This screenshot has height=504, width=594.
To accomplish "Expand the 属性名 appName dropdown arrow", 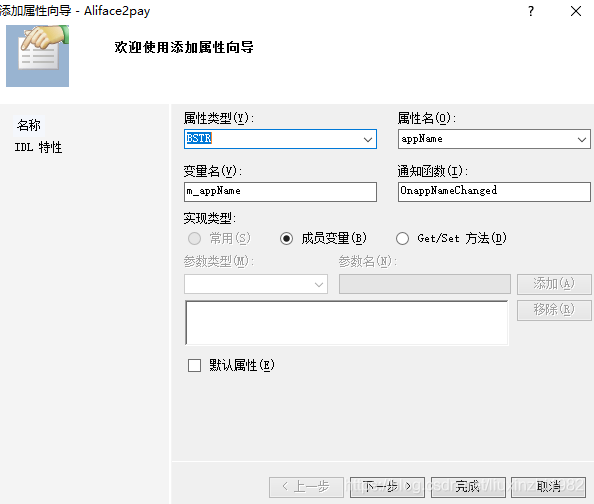I will click(x=582, y=139).
